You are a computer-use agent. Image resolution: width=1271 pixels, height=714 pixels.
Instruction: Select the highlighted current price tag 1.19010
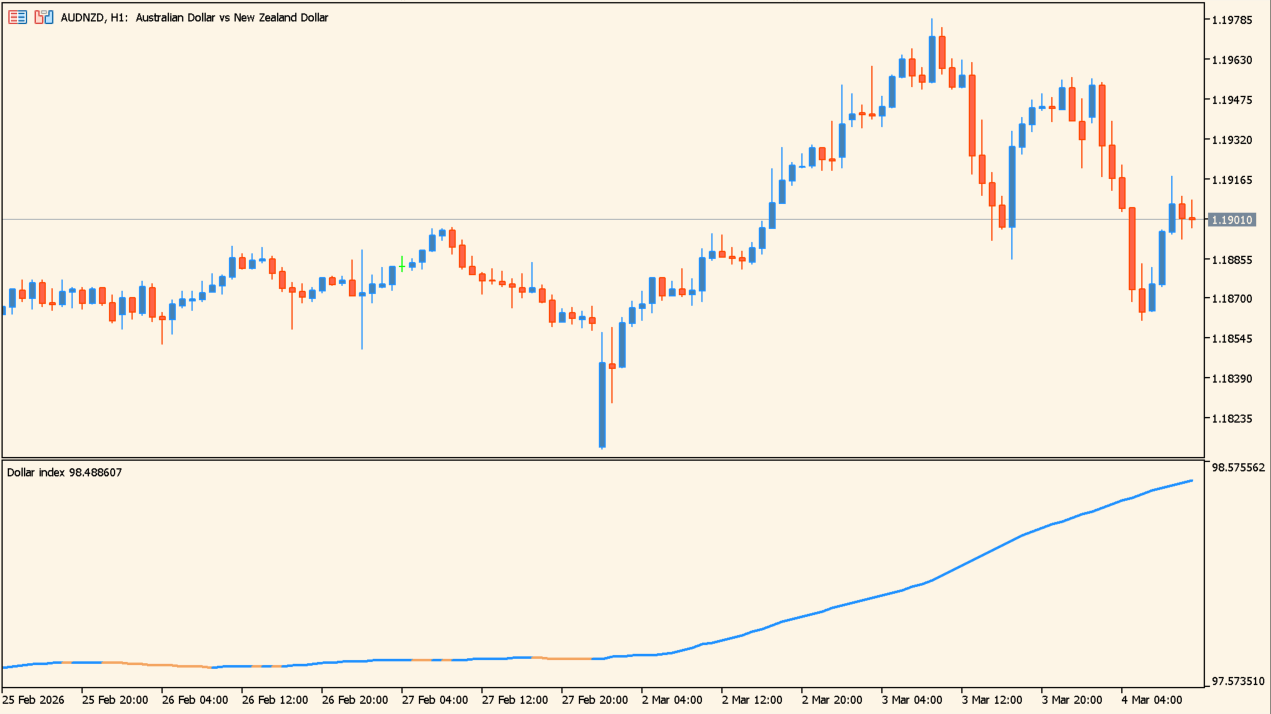point(1234,217)
